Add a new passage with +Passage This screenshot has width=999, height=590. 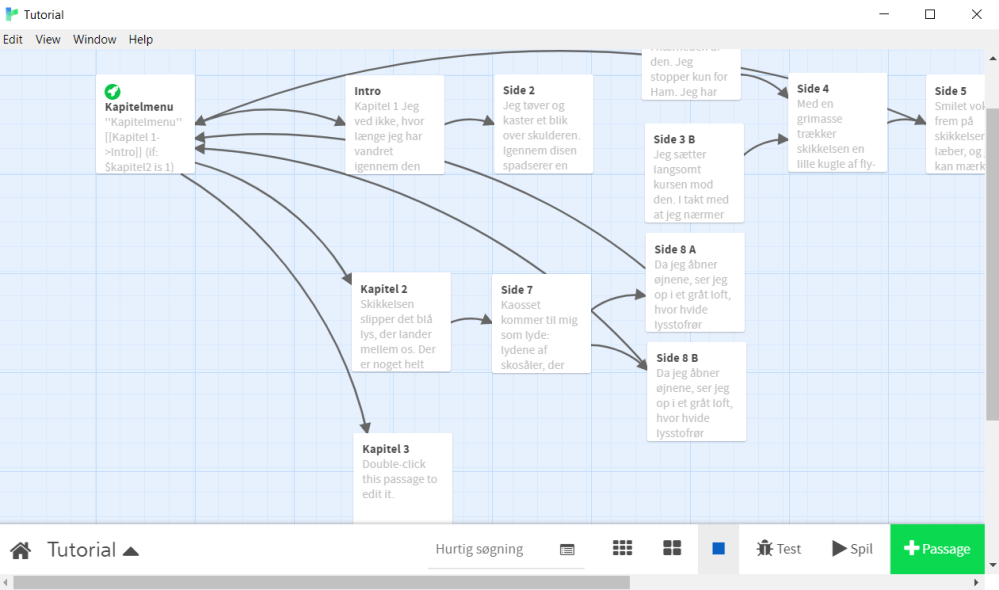point(937,548)
